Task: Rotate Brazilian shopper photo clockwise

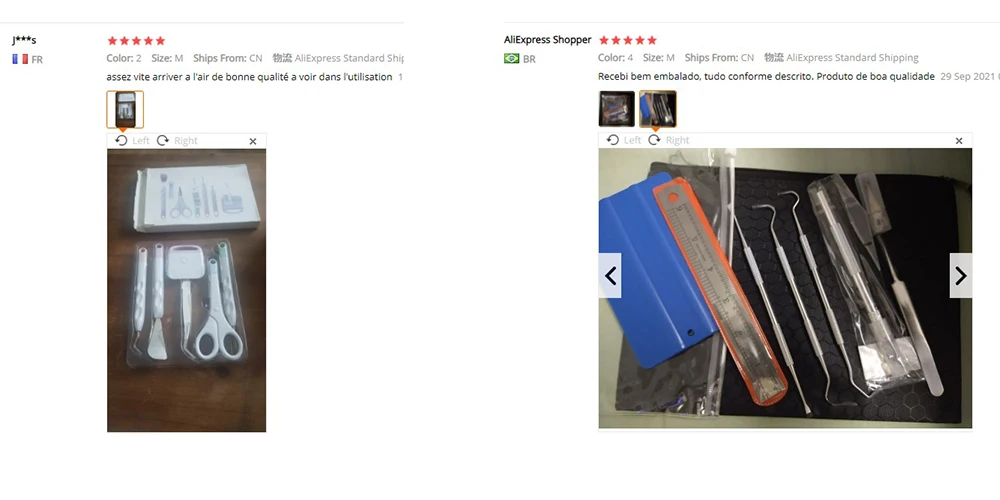Action: point(669,140)
